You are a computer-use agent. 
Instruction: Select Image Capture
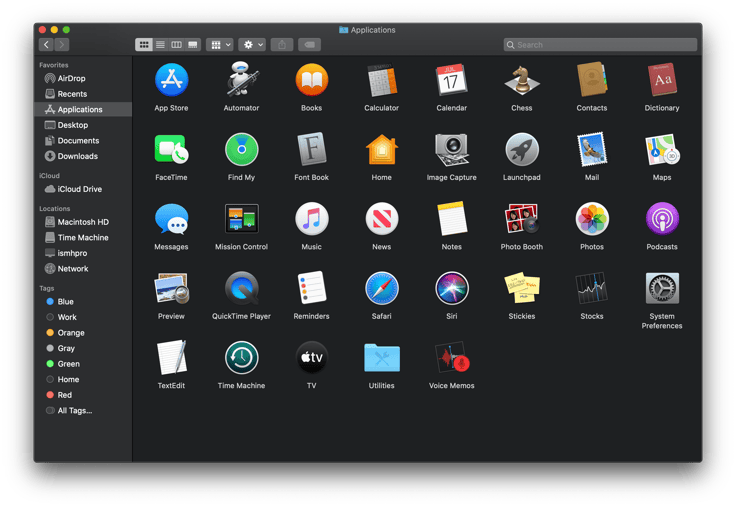pos(452,150)
